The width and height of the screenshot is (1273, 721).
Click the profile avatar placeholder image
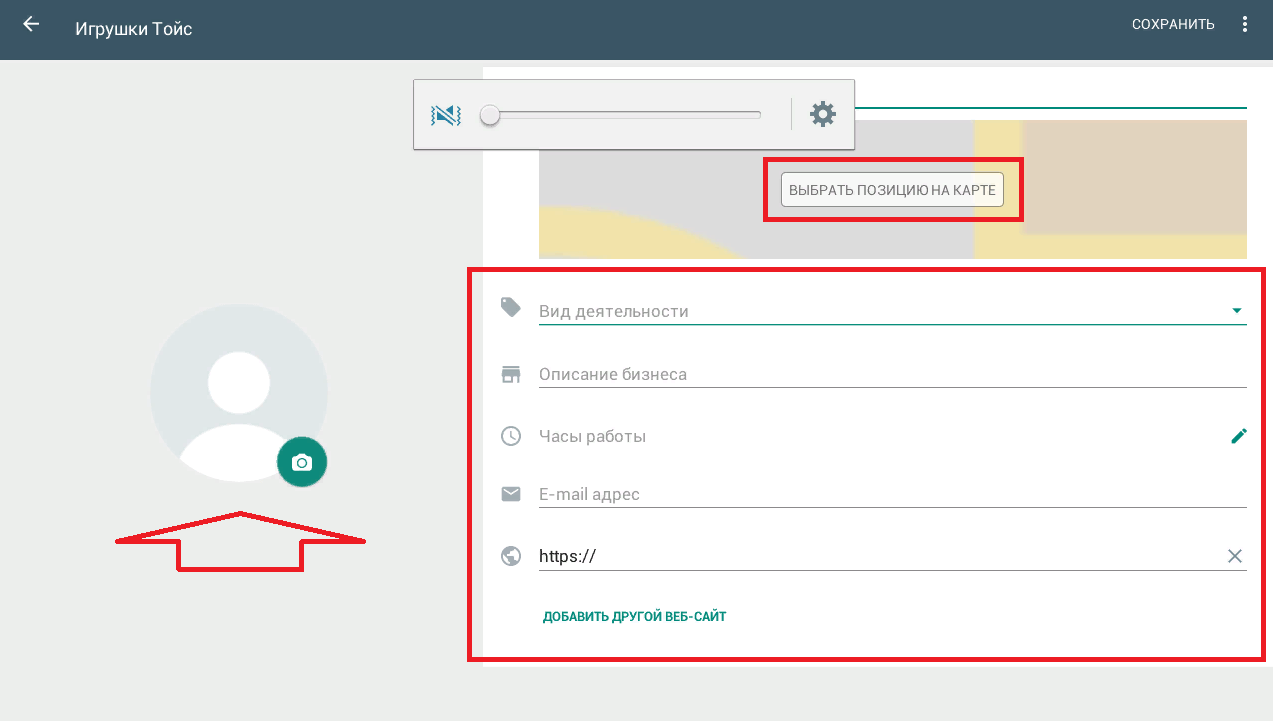pyautogui.click(x=238, y=392)
